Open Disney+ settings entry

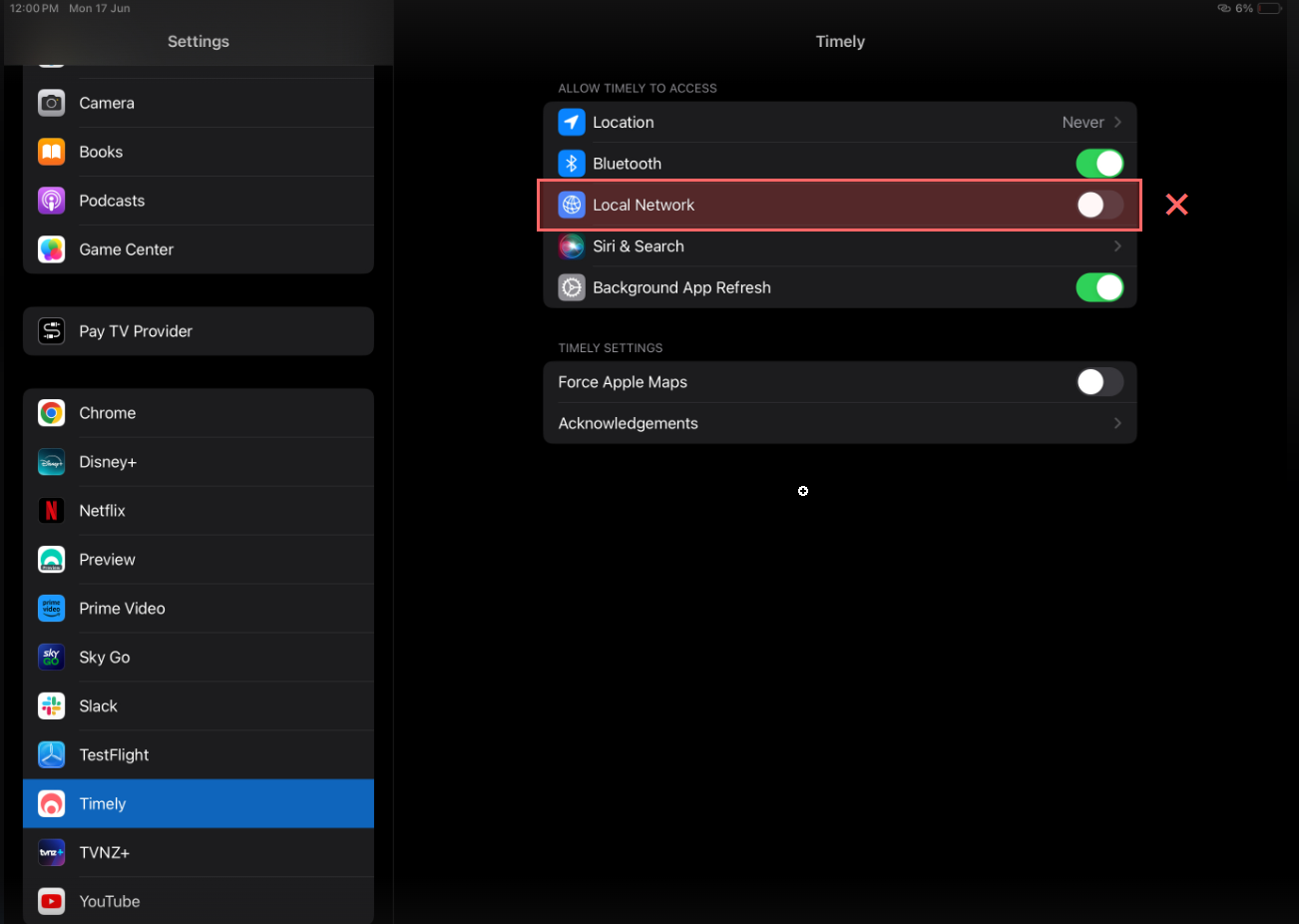[199, 462]
